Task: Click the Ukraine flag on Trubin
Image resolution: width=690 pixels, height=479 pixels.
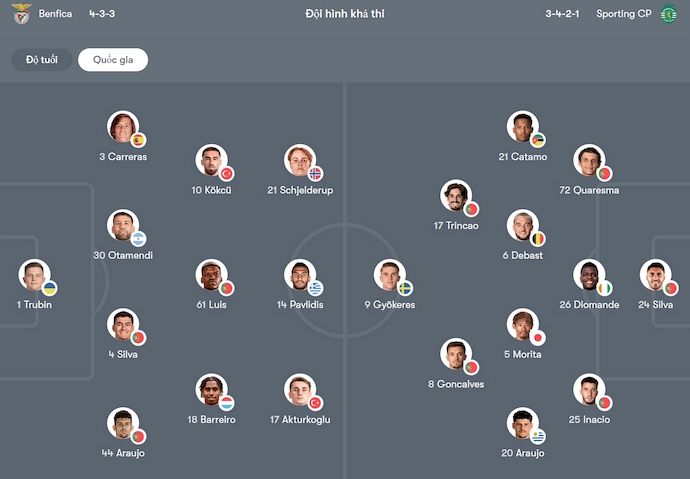Action: 50,288
